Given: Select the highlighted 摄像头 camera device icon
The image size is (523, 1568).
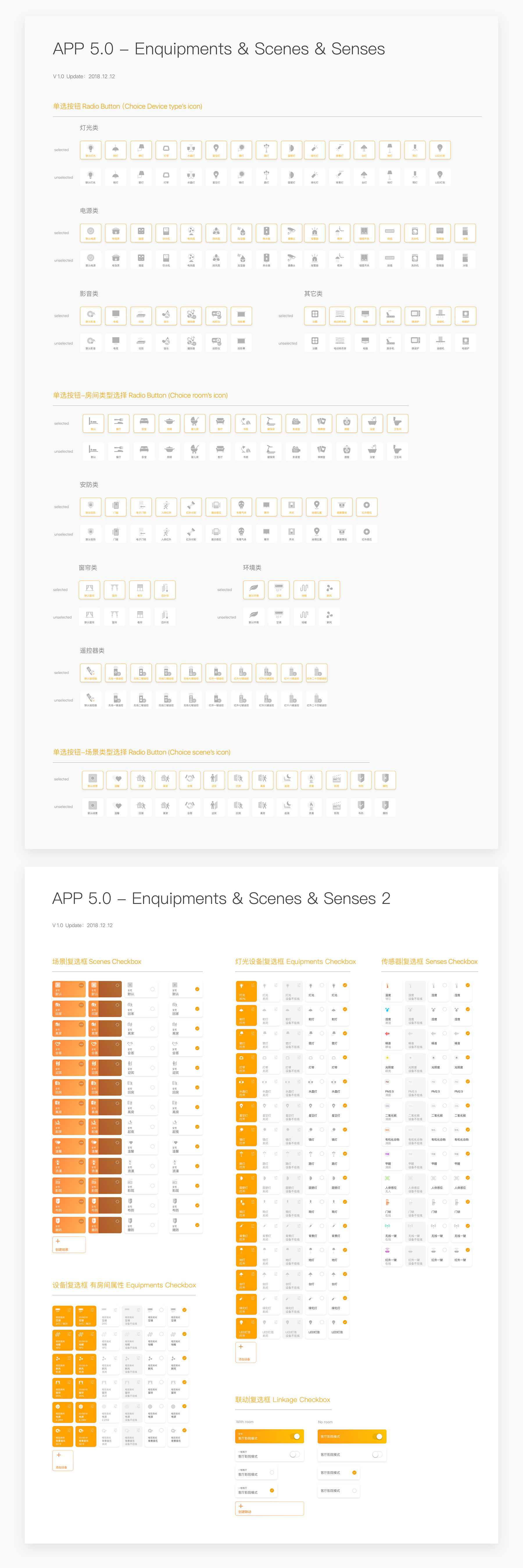Looking at the screenshot, I should coord(291,232).
